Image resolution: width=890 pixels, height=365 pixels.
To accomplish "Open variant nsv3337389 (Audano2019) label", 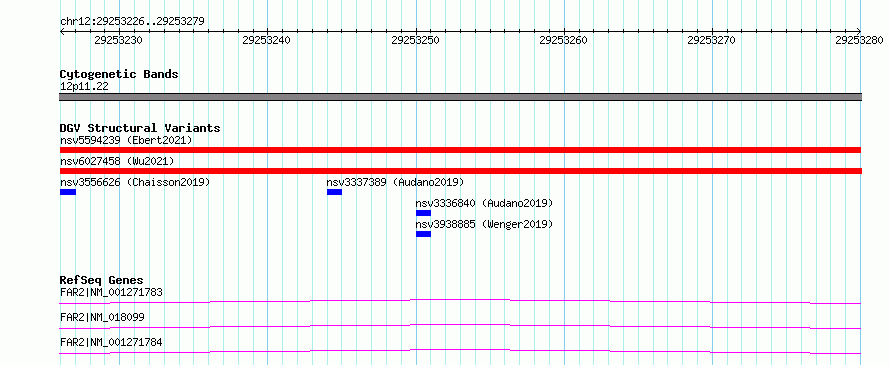I will pos(396,182).
